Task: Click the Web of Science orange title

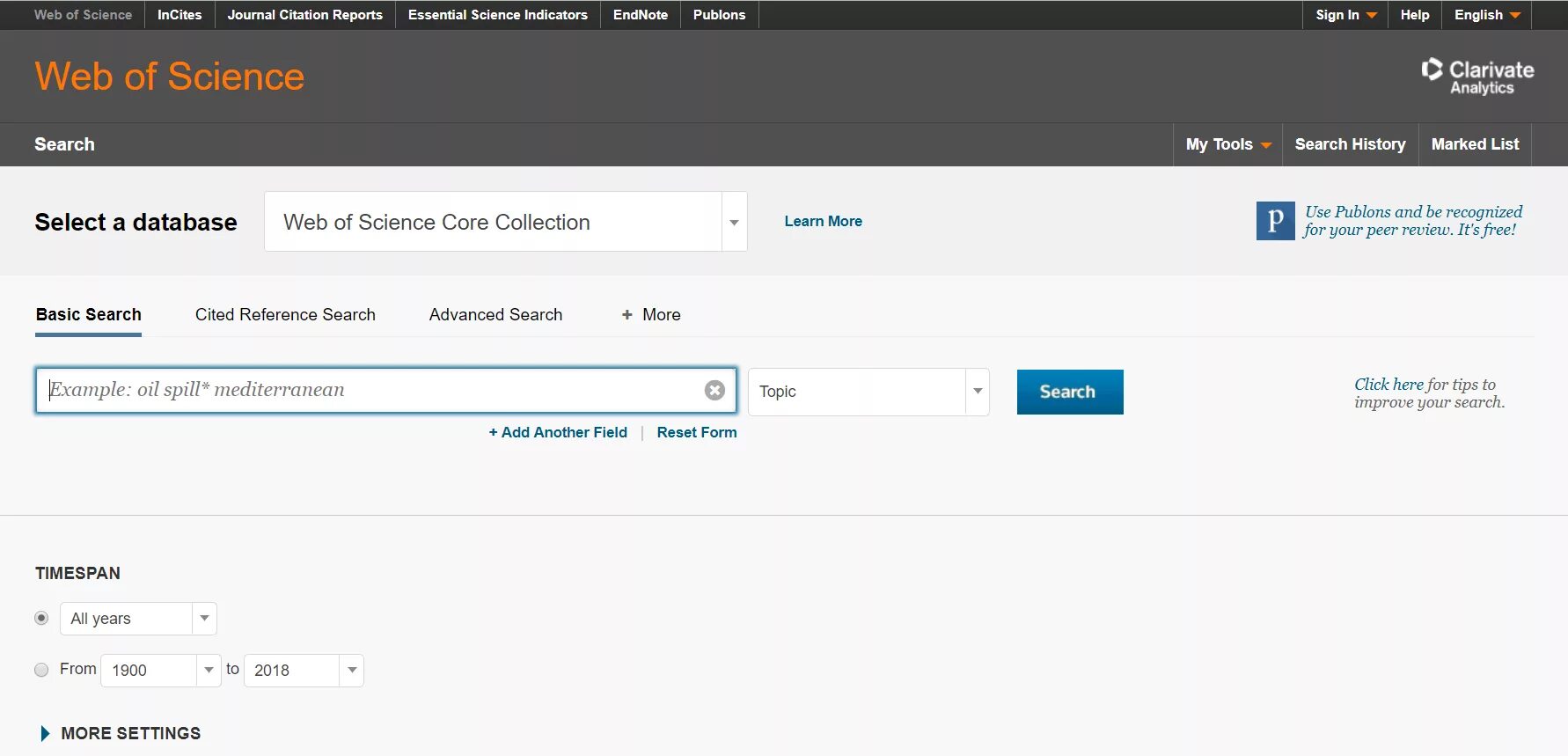Action: pos(170,77)
